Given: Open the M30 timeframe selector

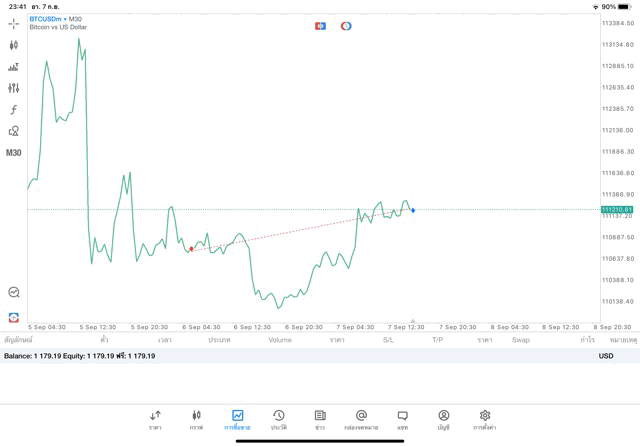Looking at the screenshot, I should [x=14, y=153].
